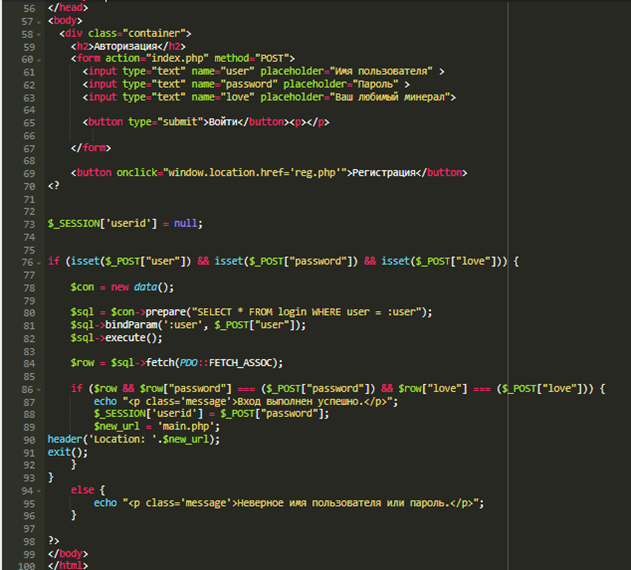Click the h2 heading text Авторизация
This screenshot has width=631, height=570.
coord(125,46)
